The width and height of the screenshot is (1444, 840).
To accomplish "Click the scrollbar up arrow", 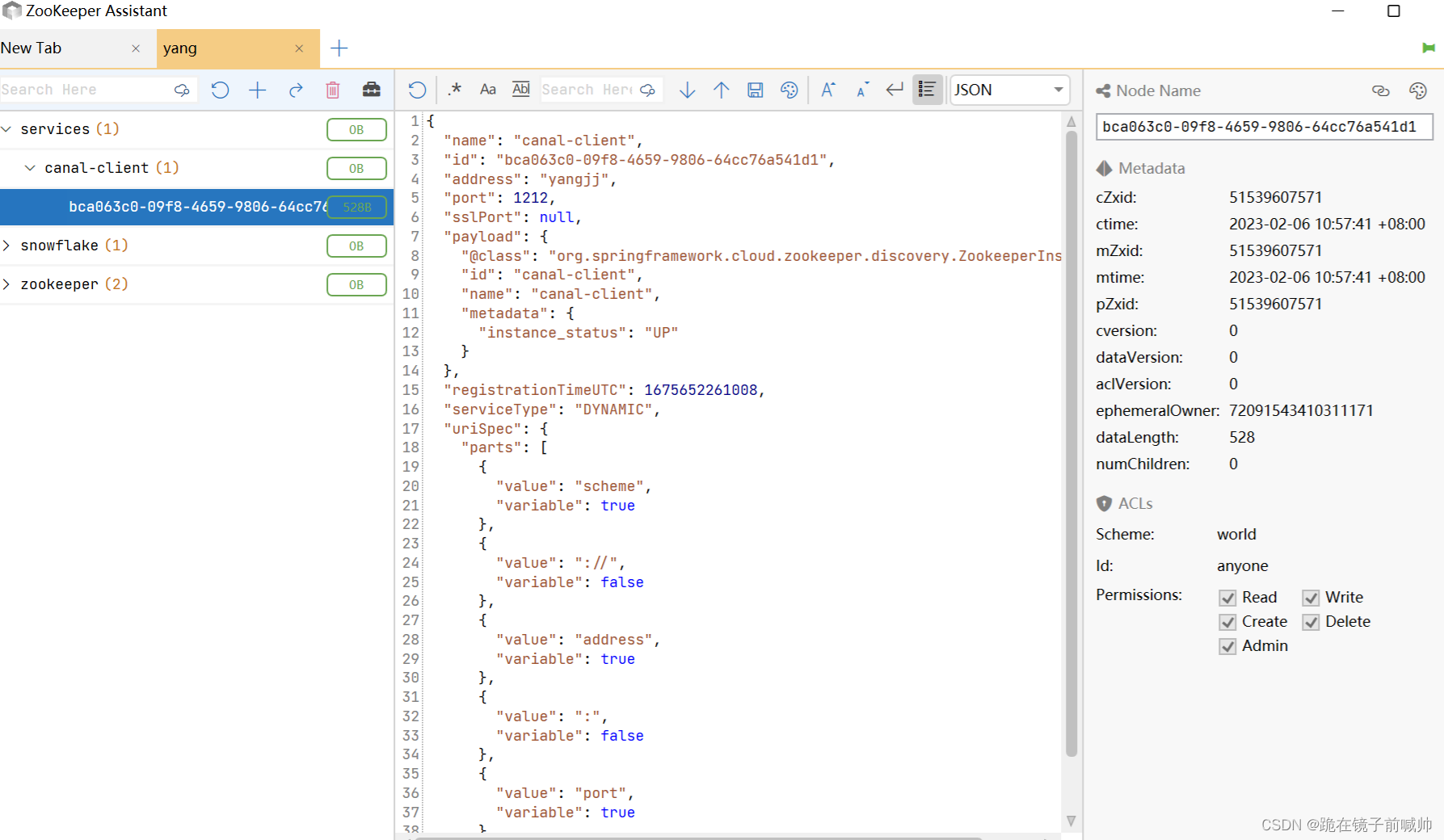I will click(1071, 122).
